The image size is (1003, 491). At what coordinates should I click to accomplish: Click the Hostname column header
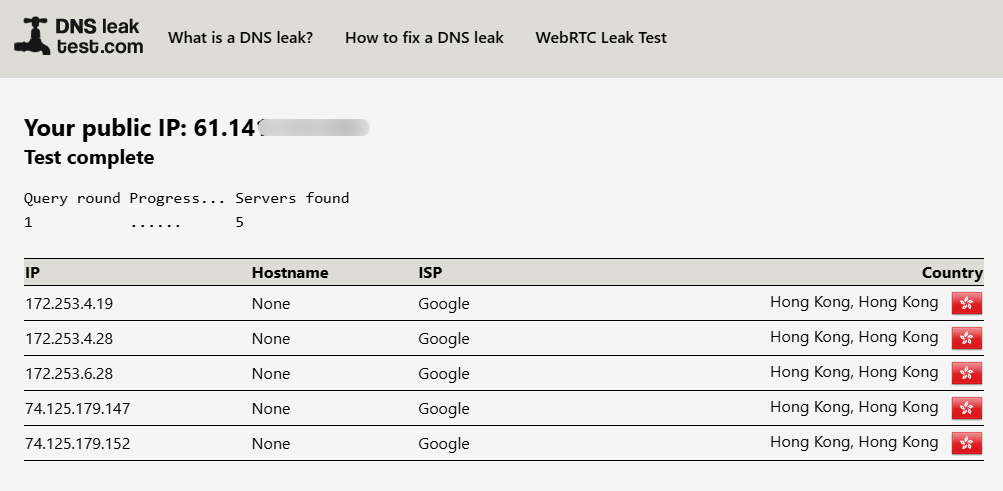click(289, 272)
